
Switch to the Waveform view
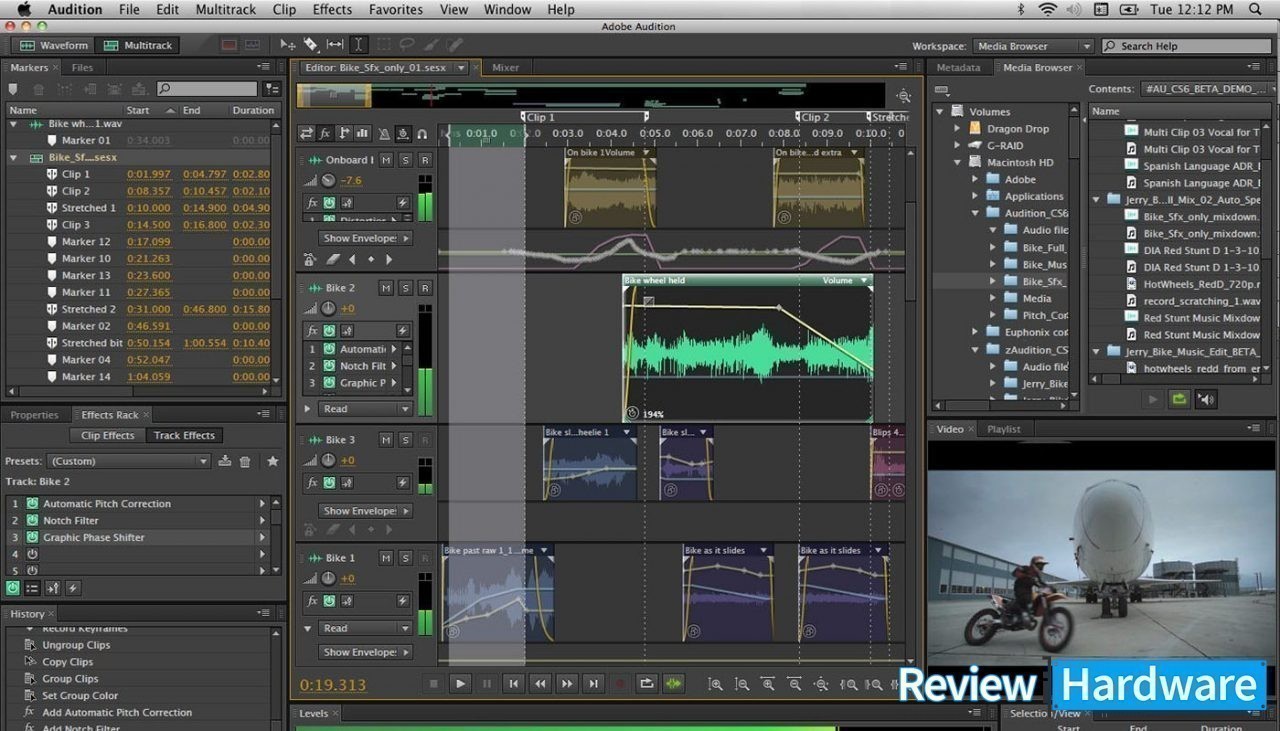(55, 45)
